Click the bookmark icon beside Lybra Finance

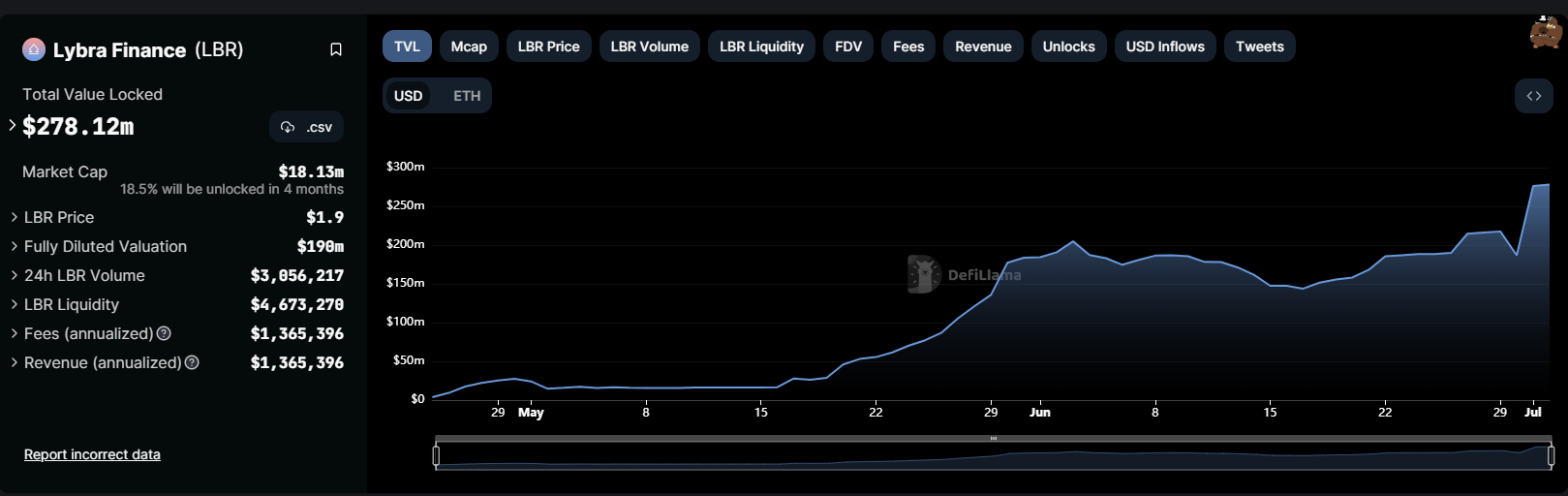(336, 49)
